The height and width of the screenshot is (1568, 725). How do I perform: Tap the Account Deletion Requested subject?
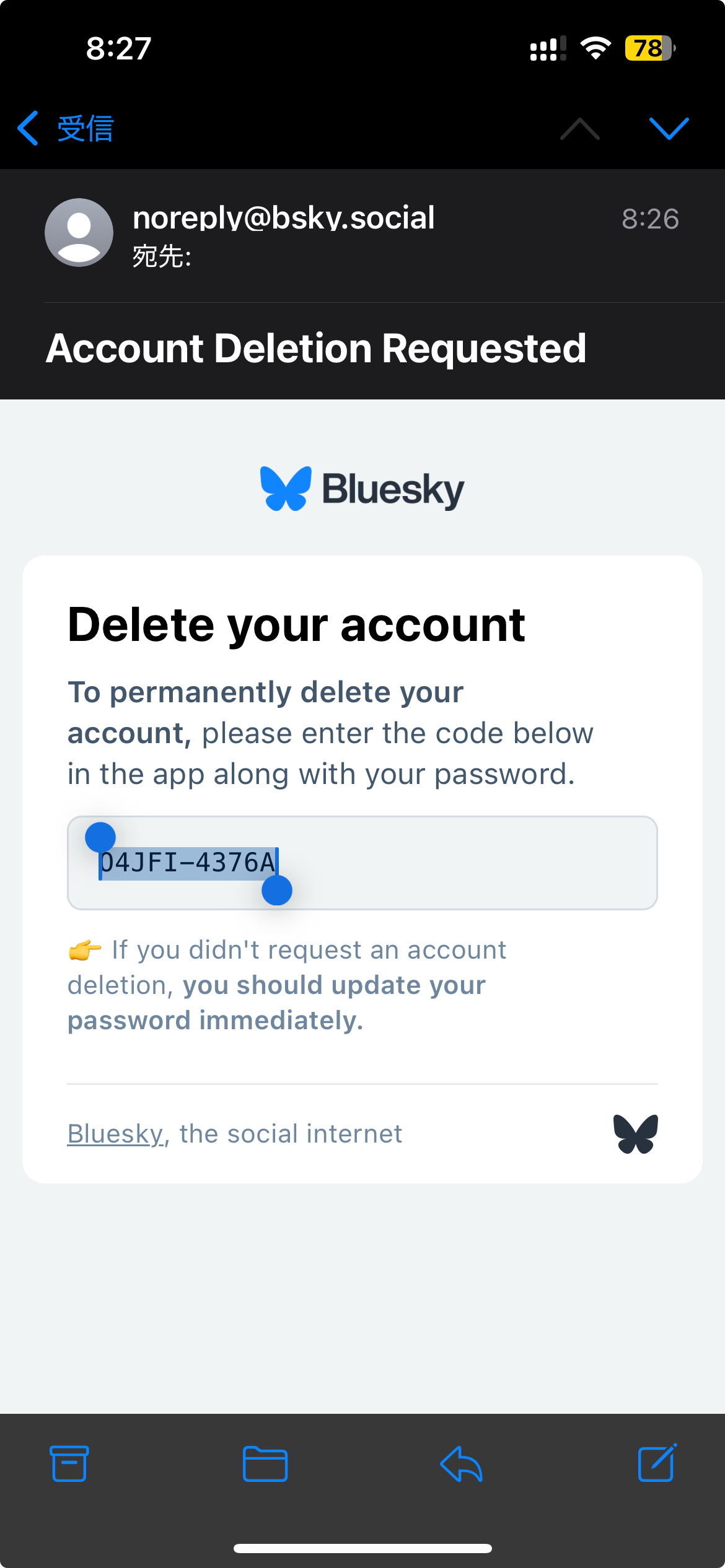pos(316,348)
